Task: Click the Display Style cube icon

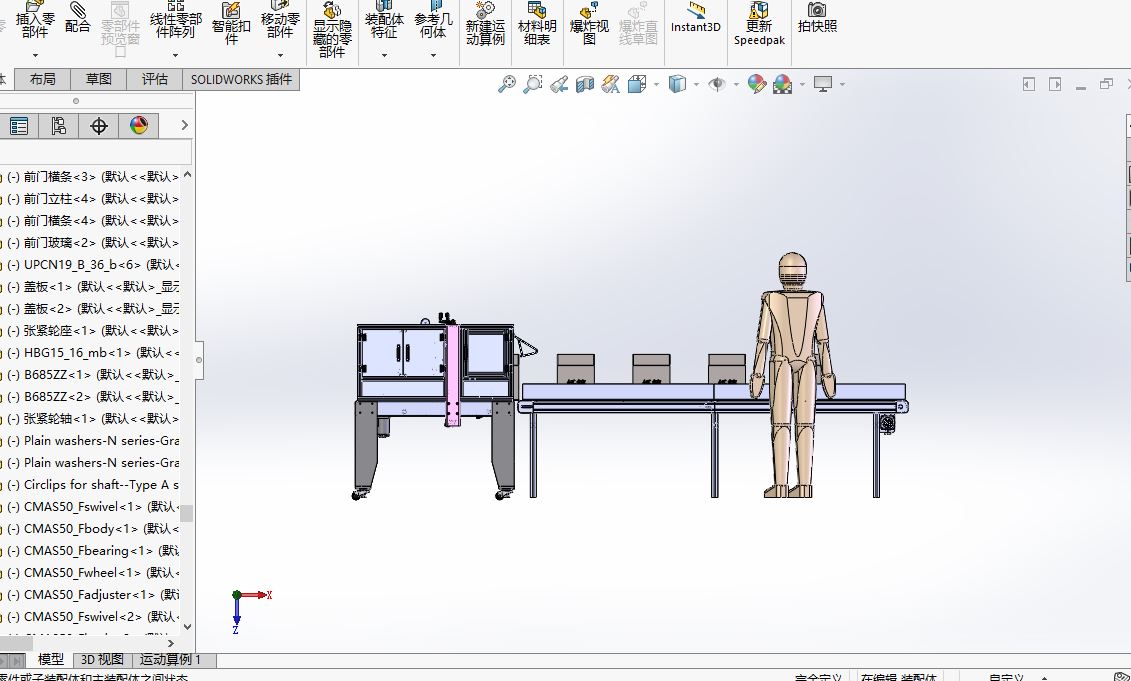Action: click(677, 84)
